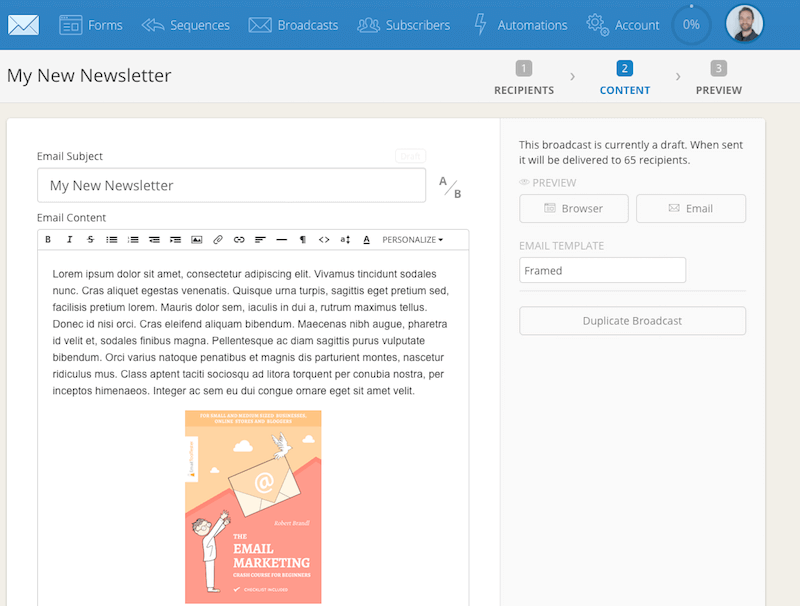800x606 pixels.
Task: Preview the email in Browser
Action: [x=574, y=208]
